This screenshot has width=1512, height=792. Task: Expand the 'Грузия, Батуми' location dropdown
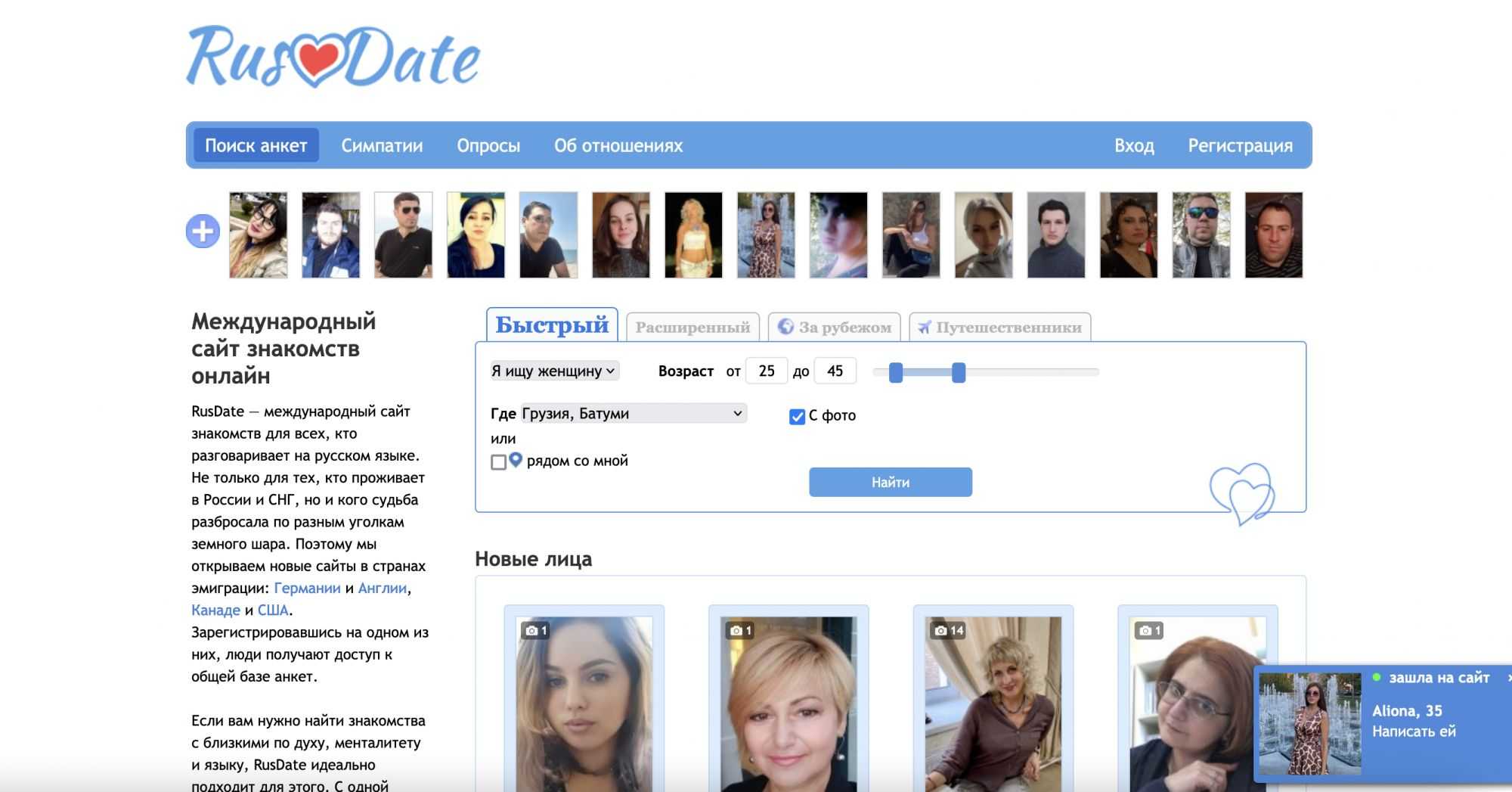tap(634, 413)
